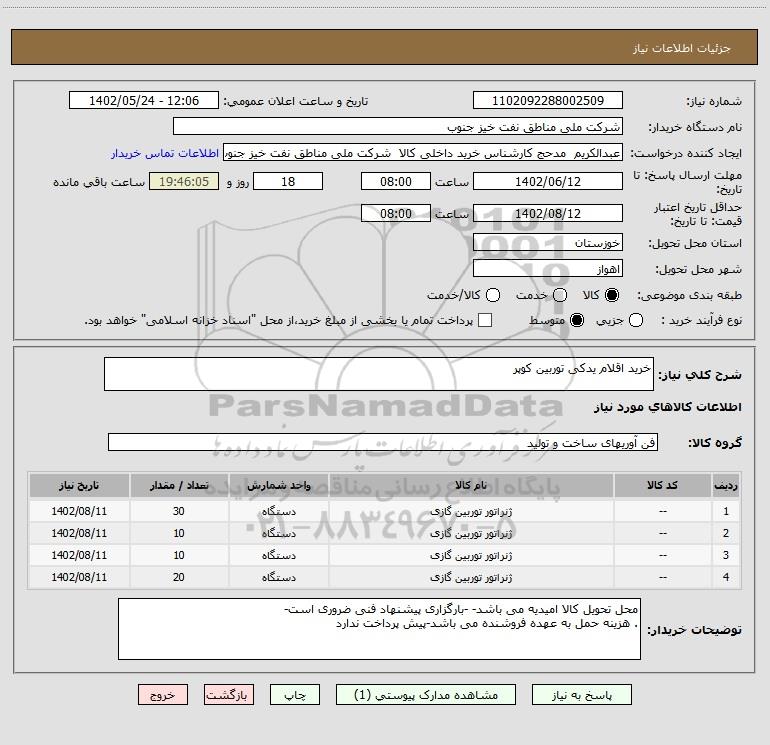Viewport: 770px width, 745px height.
Task: Open the اطلاعات تماس خریدار link
Action: (x=165, y=153)
